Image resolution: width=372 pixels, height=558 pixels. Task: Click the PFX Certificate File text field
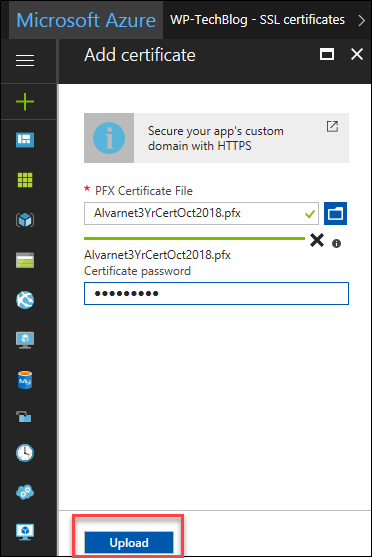[x=201, y=214]
